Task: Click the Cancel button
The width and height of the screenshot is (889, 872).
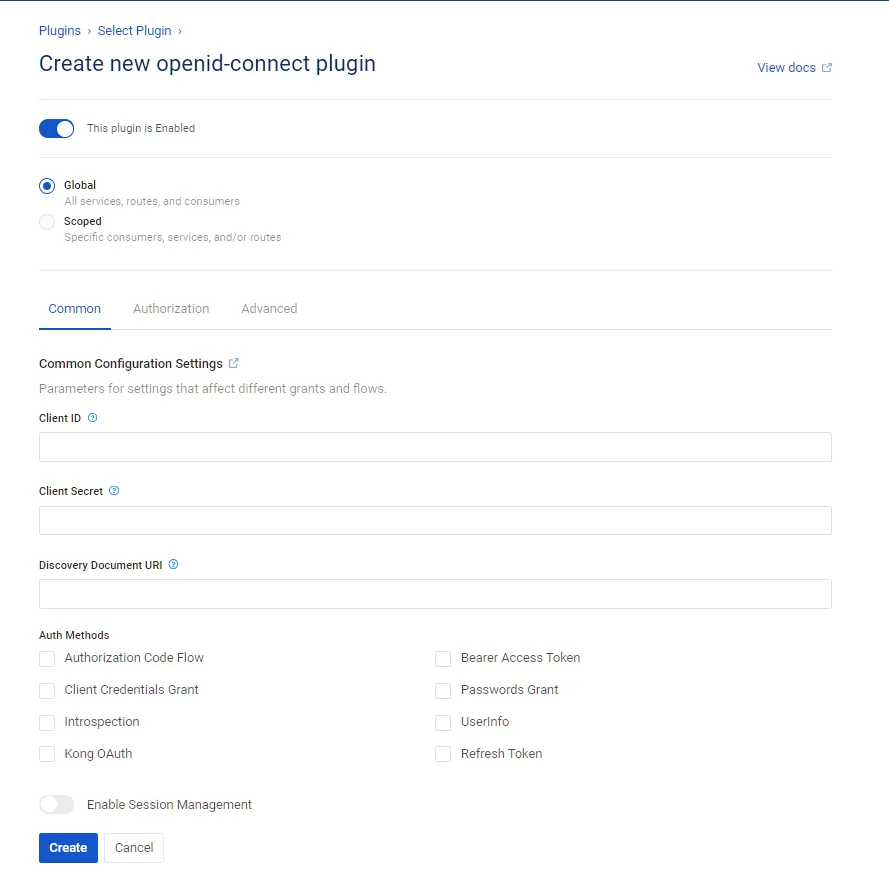Action: pyautogui.click(x=134, y=848)
